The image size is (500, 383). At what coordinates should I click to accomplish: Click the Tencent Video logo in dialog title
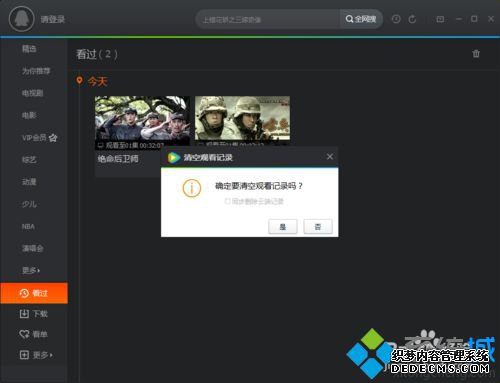(x=173, y=157)
